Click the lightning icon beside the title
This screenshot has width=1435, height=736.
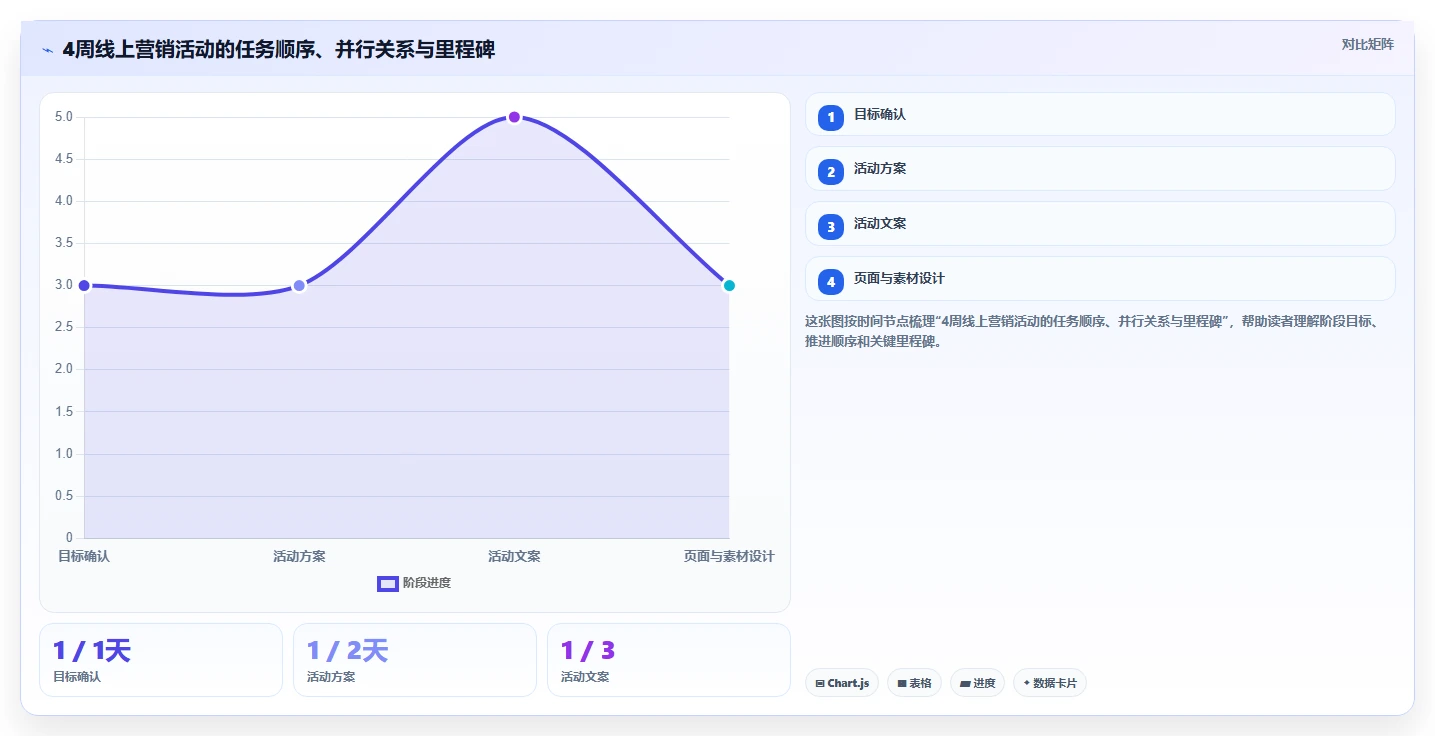coord(47,50)
